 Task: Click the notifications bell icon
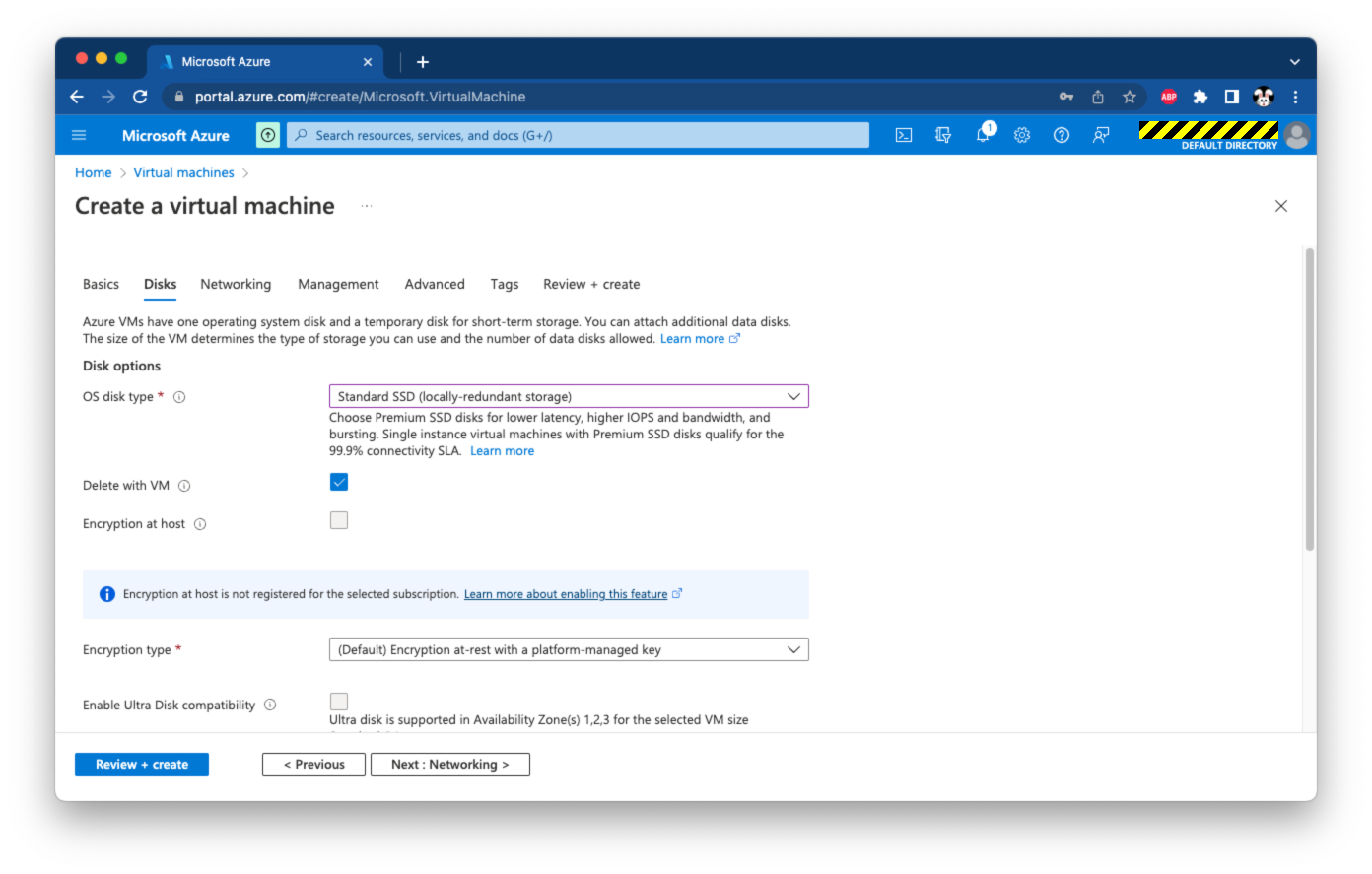983,135
